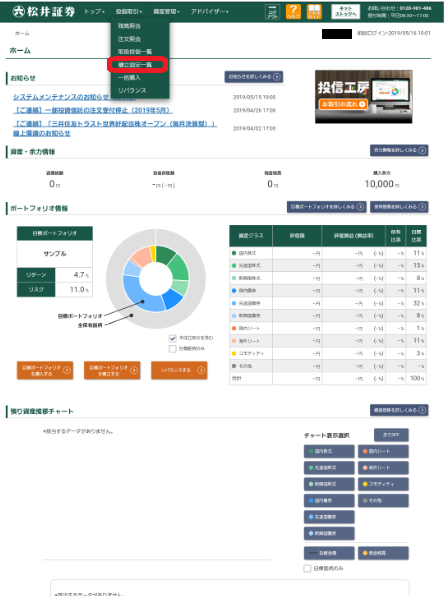The width and height of the screenshot is (445, 596).
Task: Open help via orange question mark icon
Action: coord(293,12)
